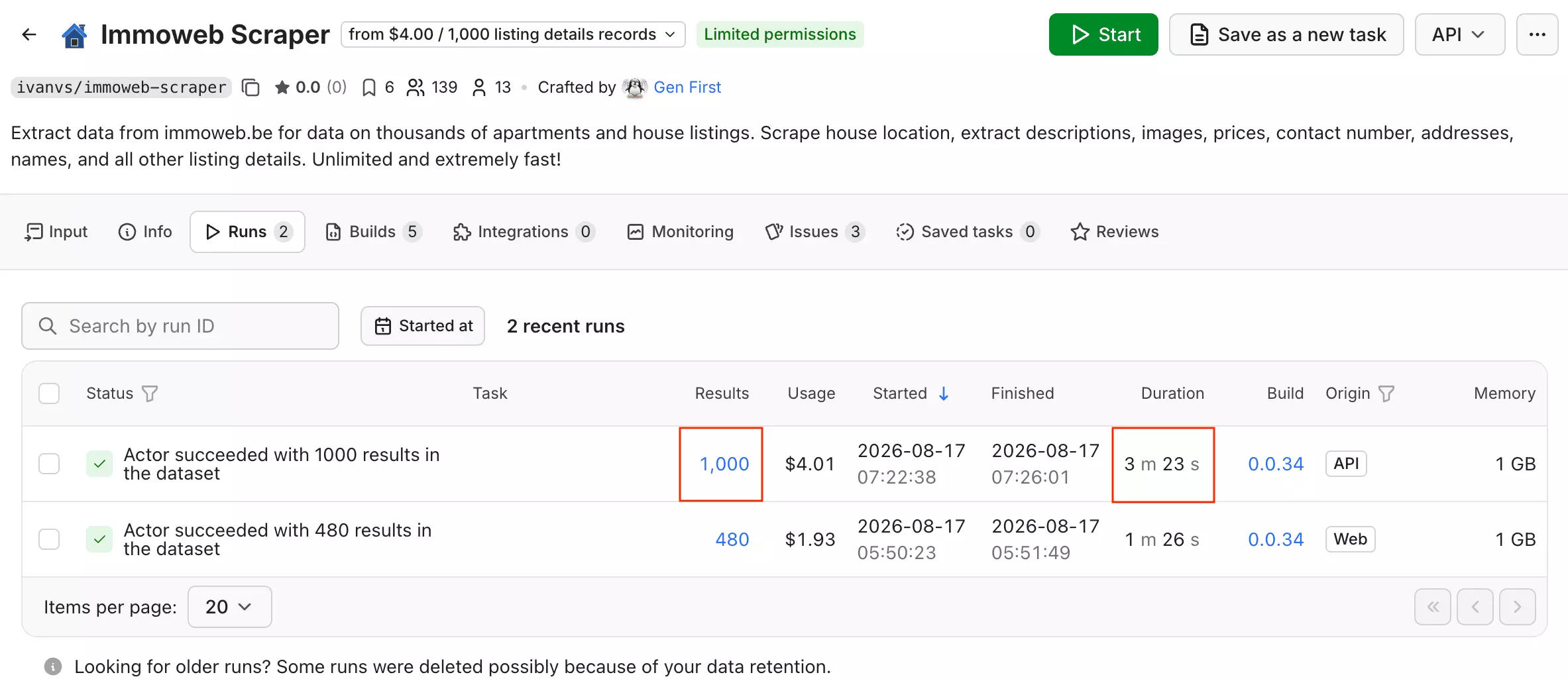Open the Reviews tab
This screenshot has height=681, width=1568.
(x=1115, y=232)
